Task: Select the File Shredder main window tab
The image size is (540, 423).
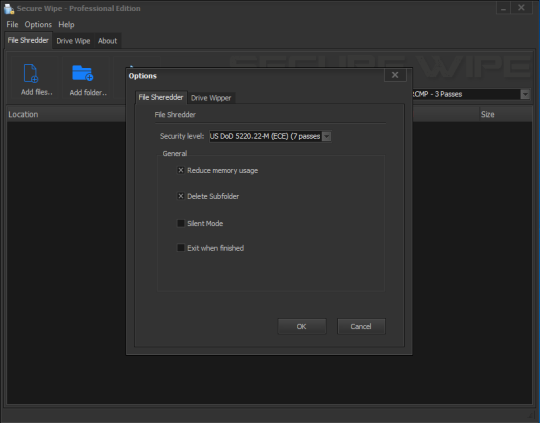Action: click(28, 40)
